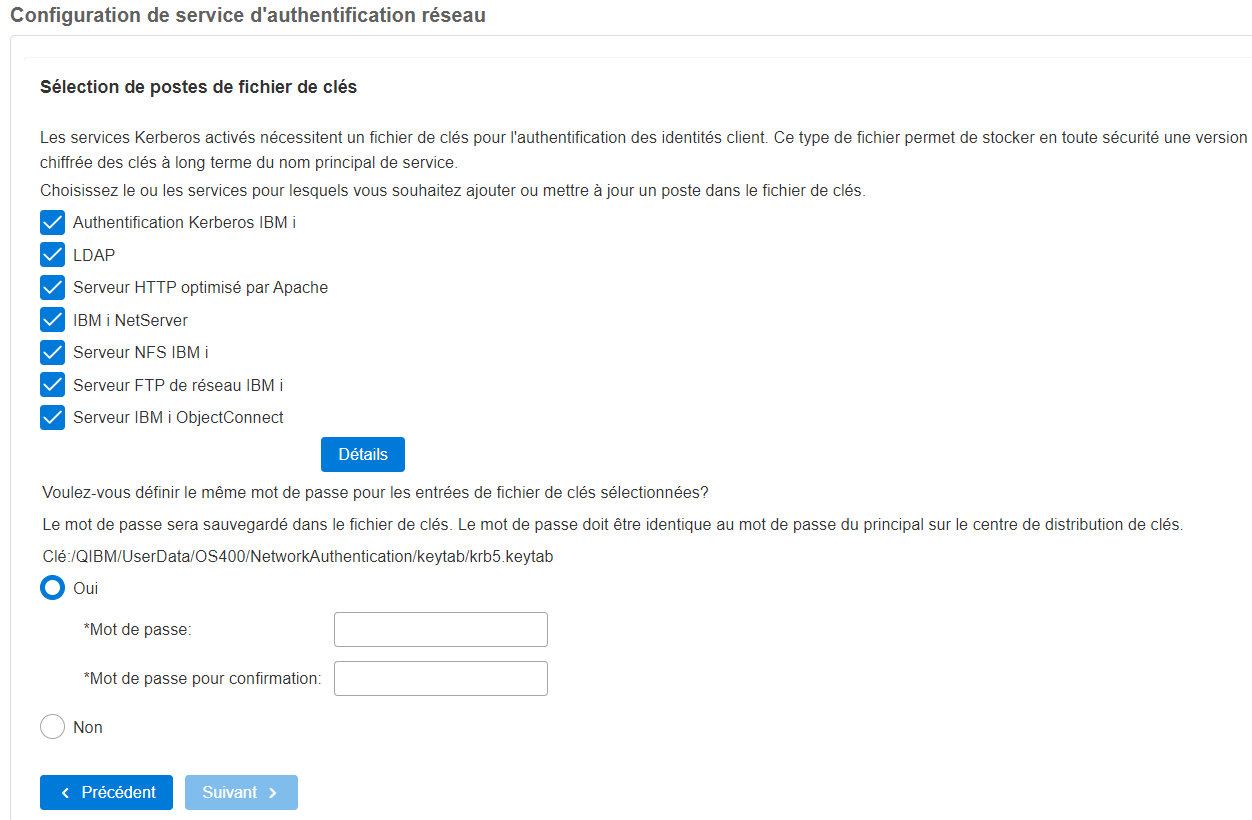Go back with the Précédent button
Image resolution: width=1252 pixels, height=820 pixels.
coord(106,792)
